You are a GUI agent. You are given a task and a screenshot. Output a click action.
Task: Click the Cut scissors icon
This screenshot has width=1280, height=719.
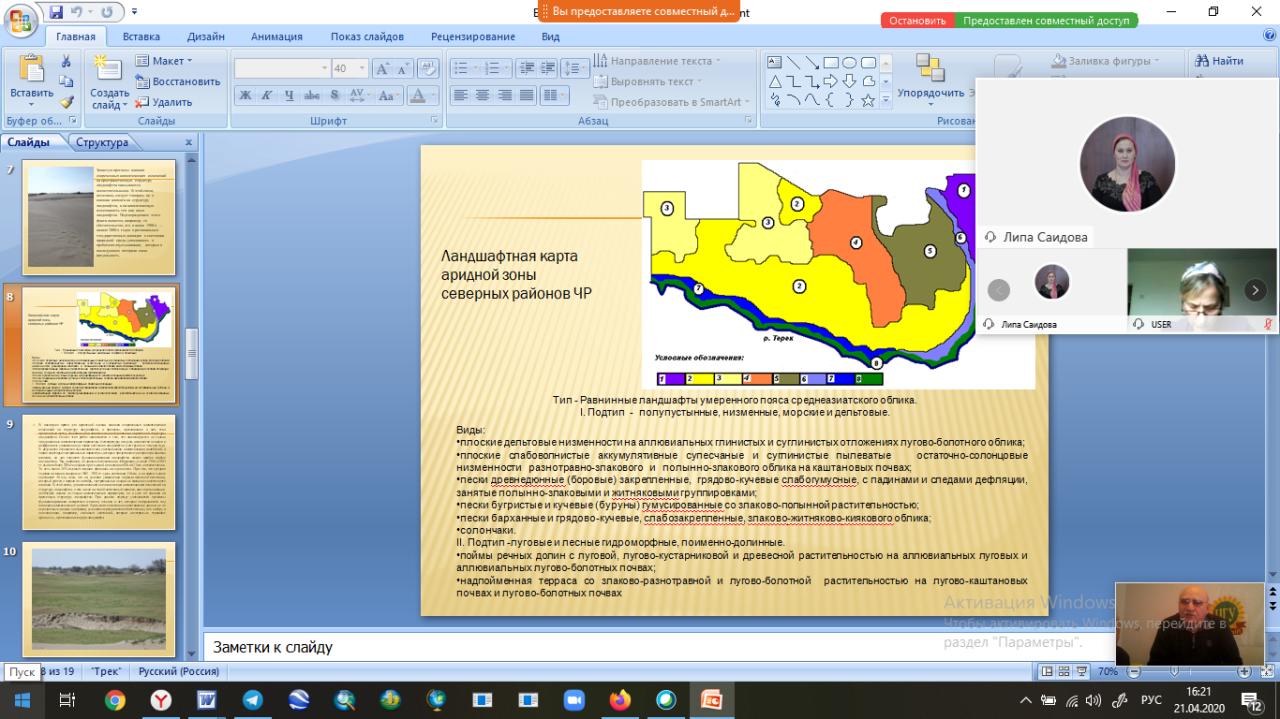pyautogui.click(x=67, y=61)
